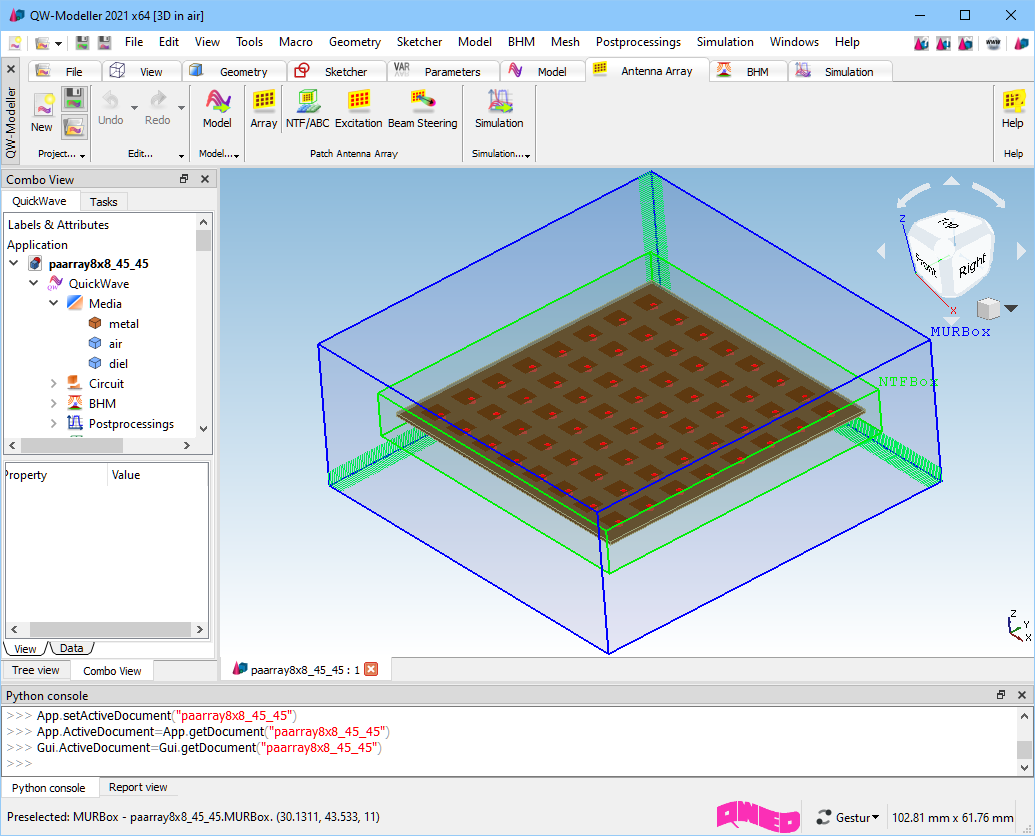Close the paarray8x8_45_45 document tab
Viewport: 1035px width, 836px height.
point(371,670)
